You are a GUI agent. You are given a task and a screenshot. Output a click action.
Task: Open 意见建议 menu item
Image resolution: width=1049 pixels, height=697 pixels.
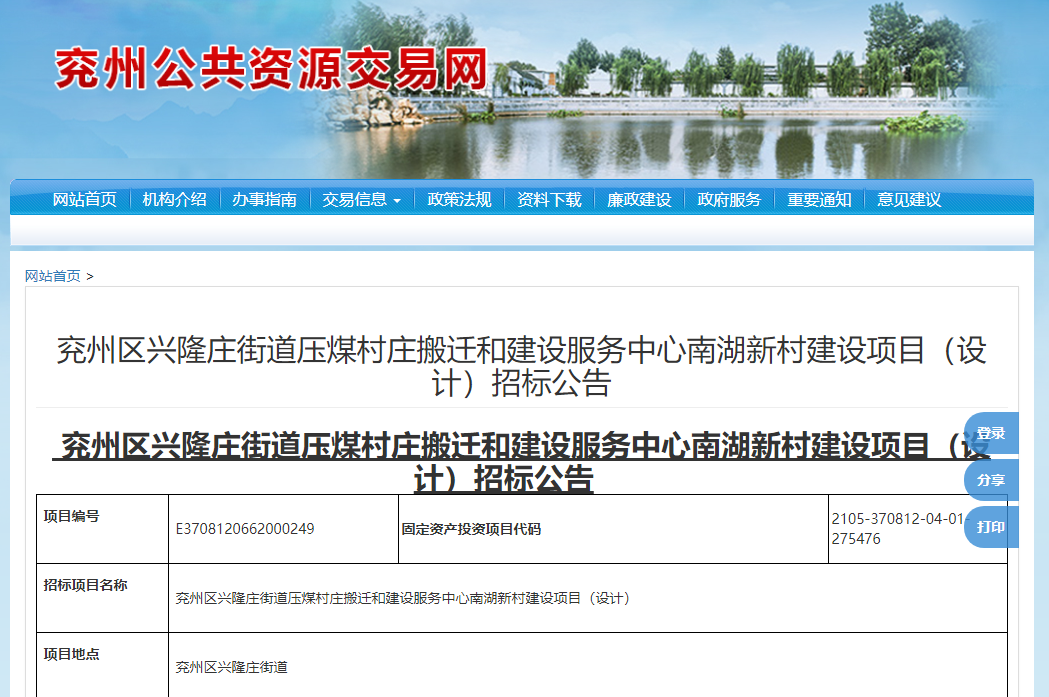[909, 199]
